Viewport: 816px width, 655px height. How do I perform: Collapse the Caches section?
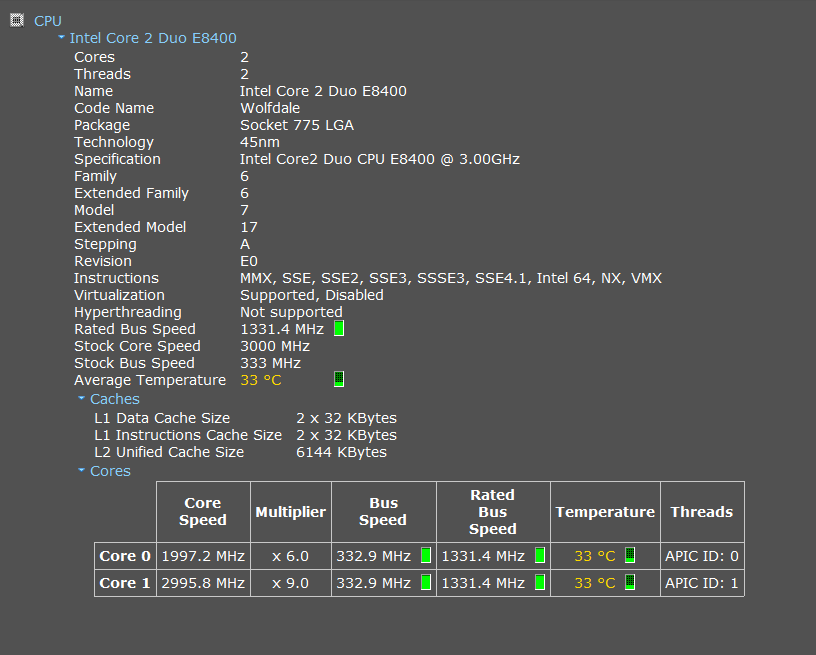81,399
